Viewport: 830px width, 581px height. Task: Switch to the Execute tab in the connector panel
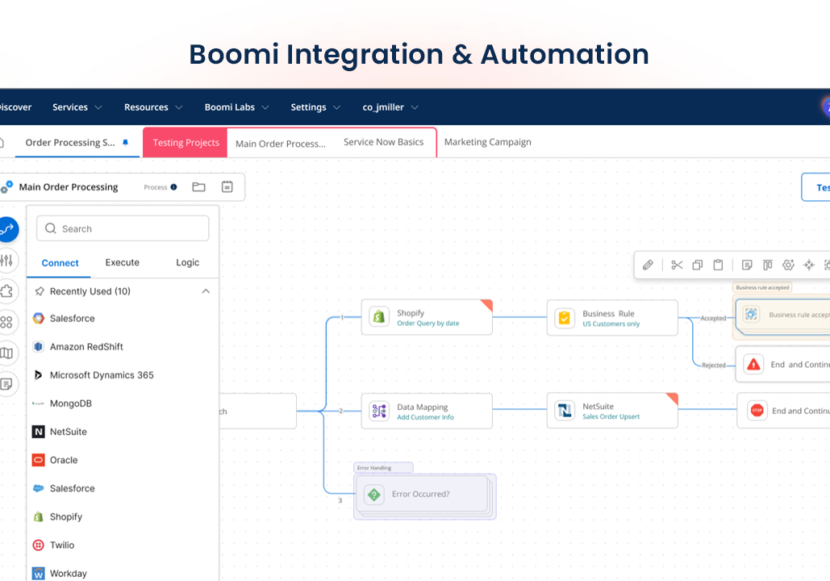click(x=121, y=262)
